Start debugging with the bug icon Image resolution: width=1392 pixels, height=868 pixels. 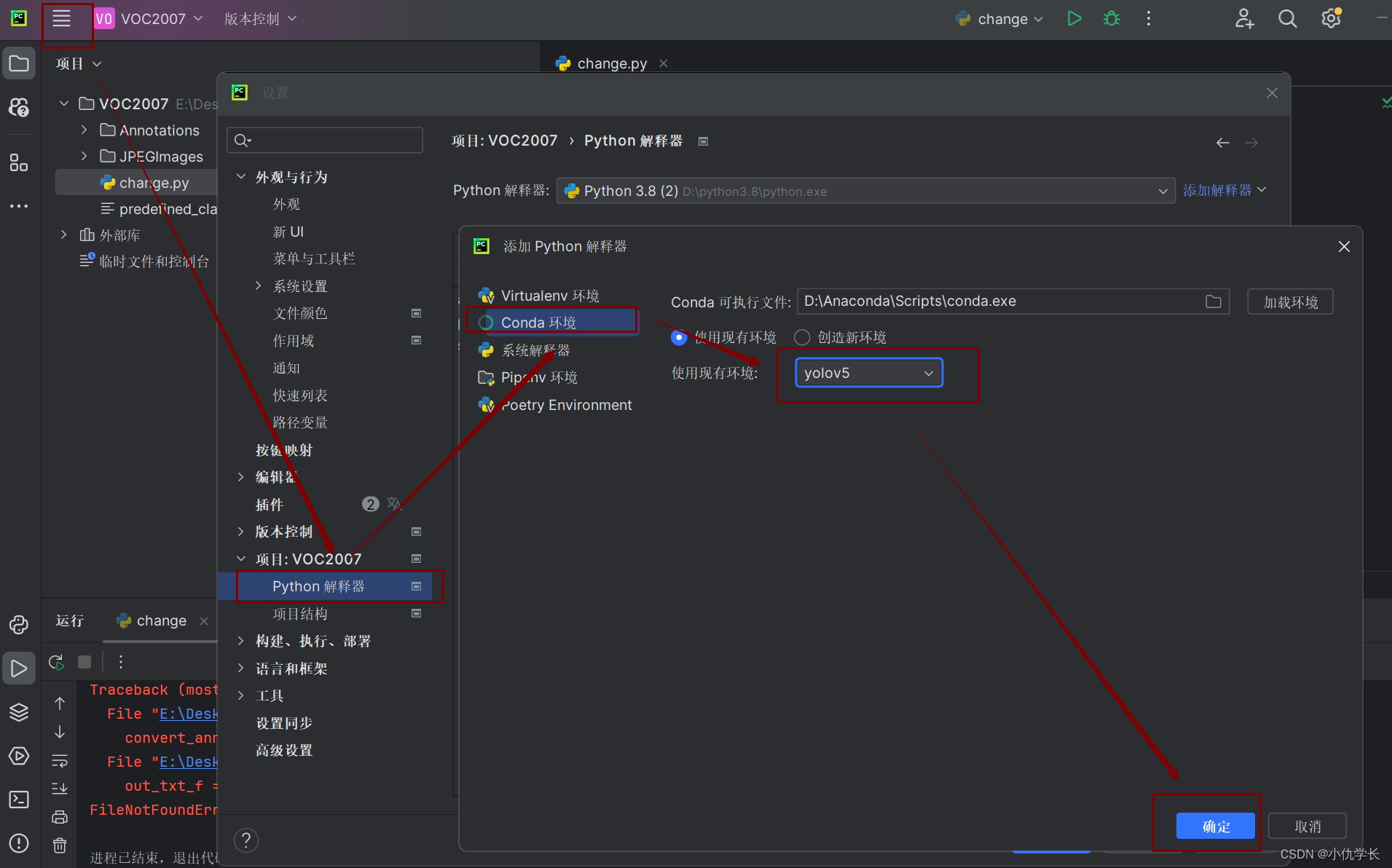click(x=1112, y=19)
